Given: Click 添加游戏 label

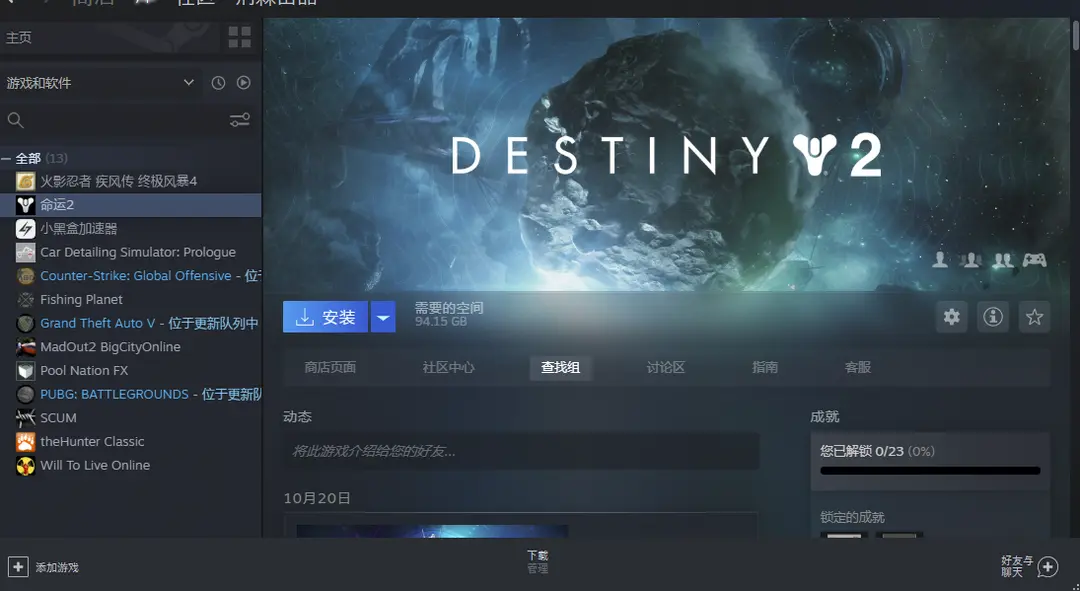Looking at the screenshot, I should (x=57, y=568).
